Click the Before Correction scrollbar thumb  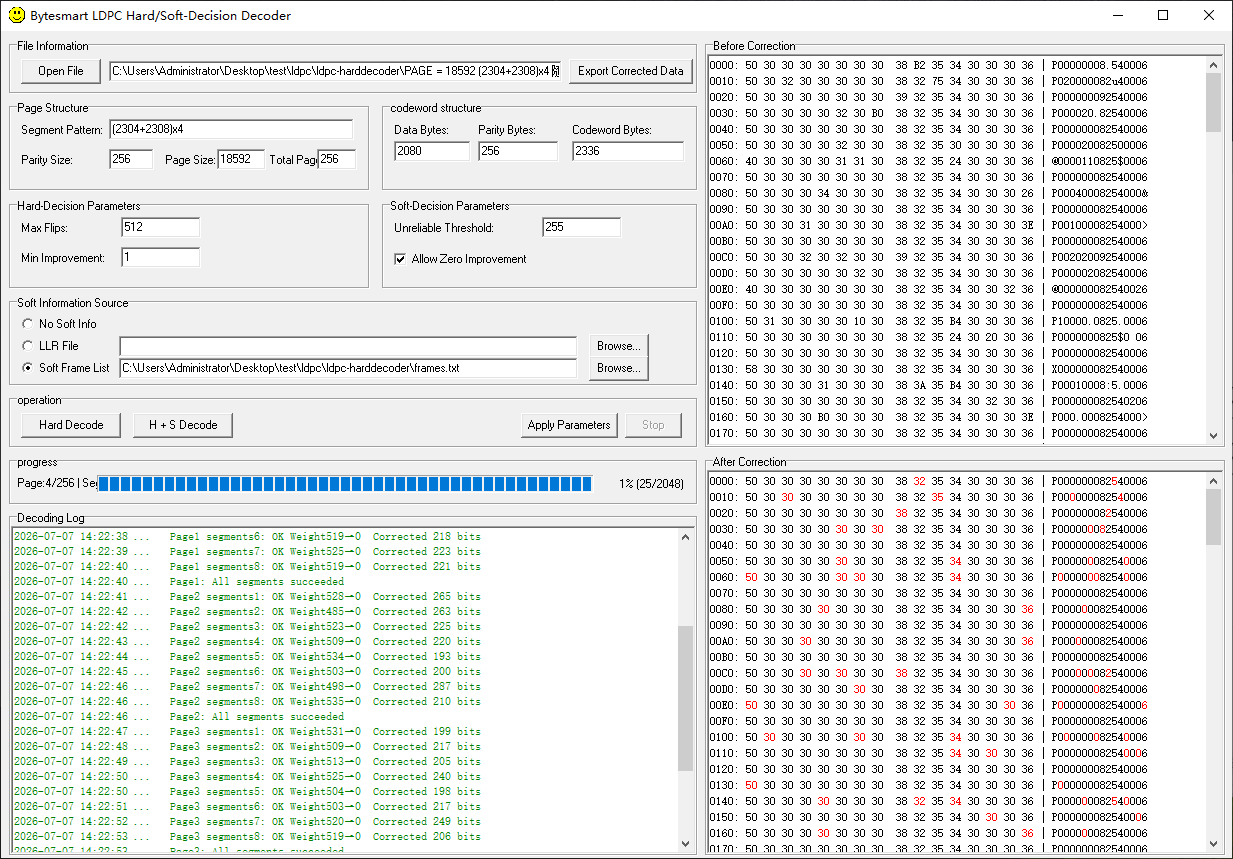click(x=1214, y=103)
